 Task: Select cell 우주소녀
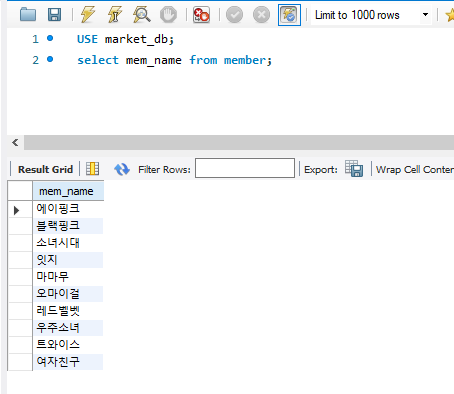(x=68, y=328)
